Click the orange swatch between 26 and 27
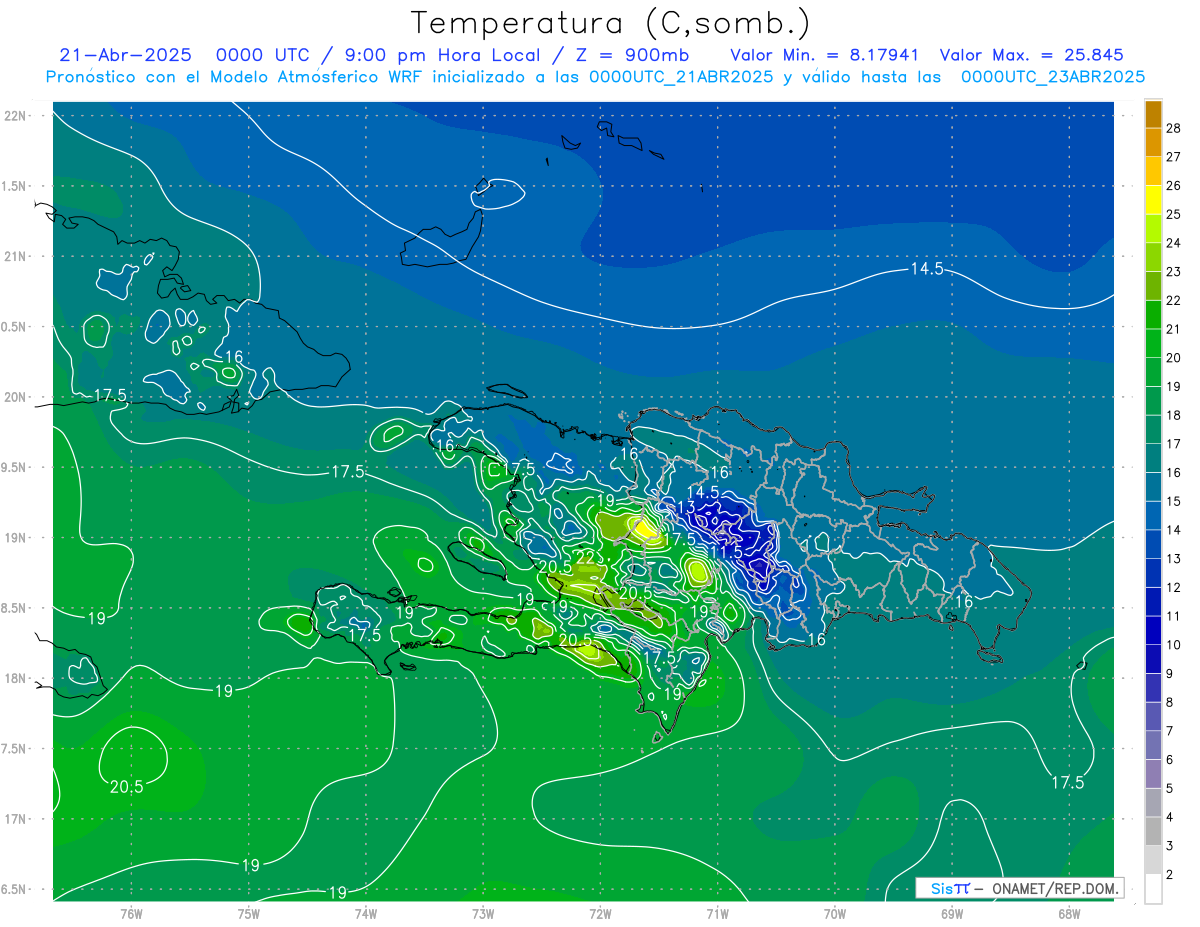The width and height of the screenshot is (1200, 927). (1153, 171)
